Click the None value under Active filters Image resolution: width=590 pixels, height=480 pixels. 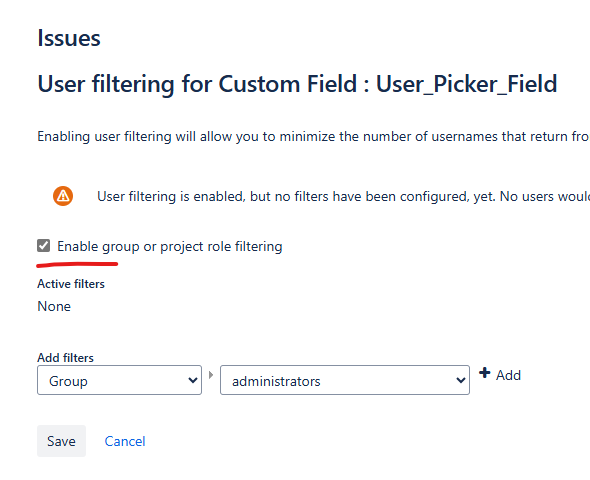tap(54, 306)
